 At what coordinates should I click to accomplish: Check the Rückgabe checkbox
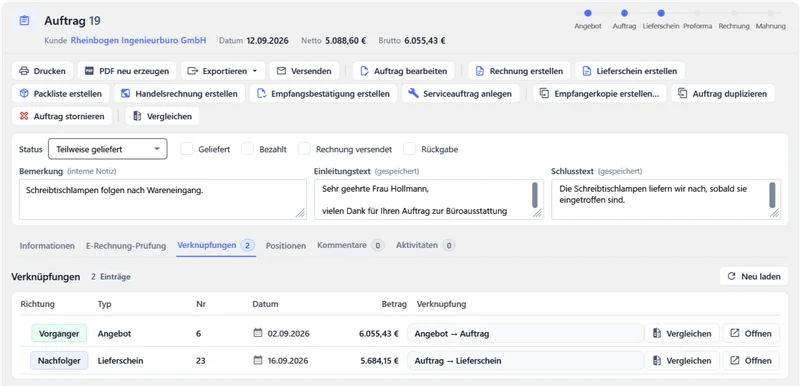409,149
